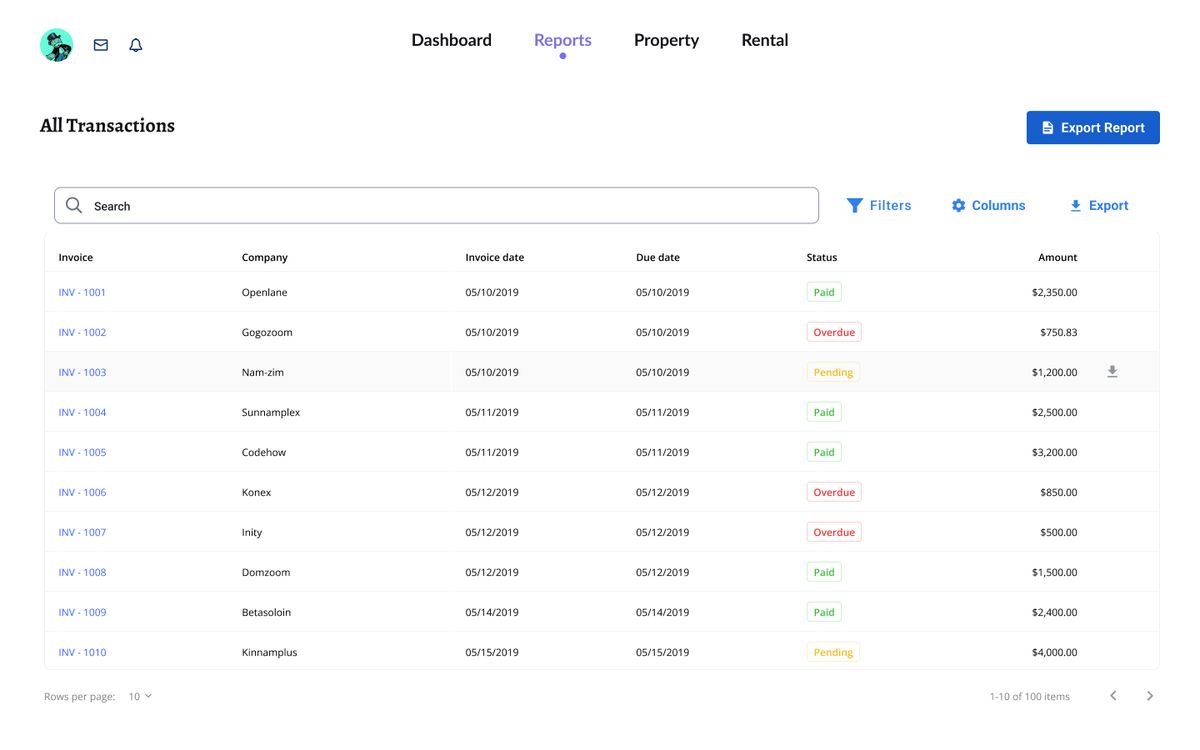Viewport: 1200px width, 750px height.
Task: Open invoice INV - 1007
Action: tap(82, 532)
